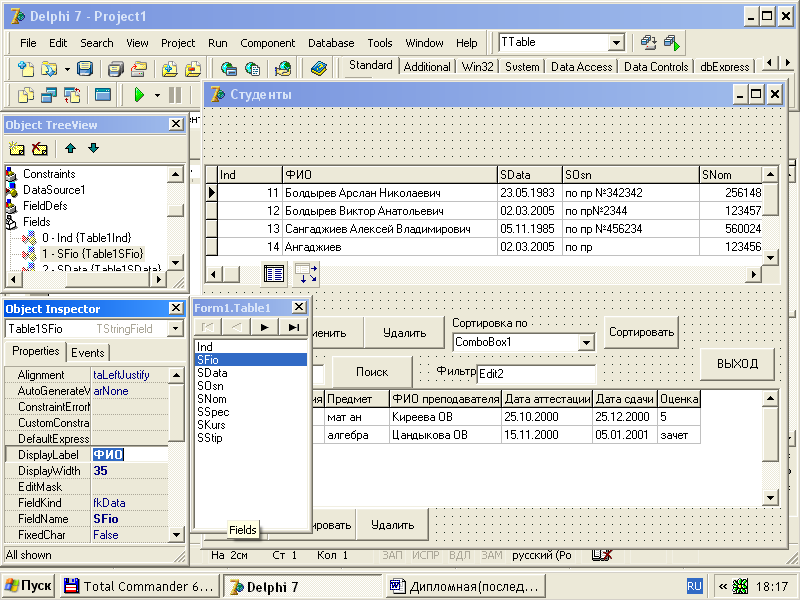Viewport: 800px width, 600px height.
Task: Click the Удалить button near sorting
Action: pos(404,333)
